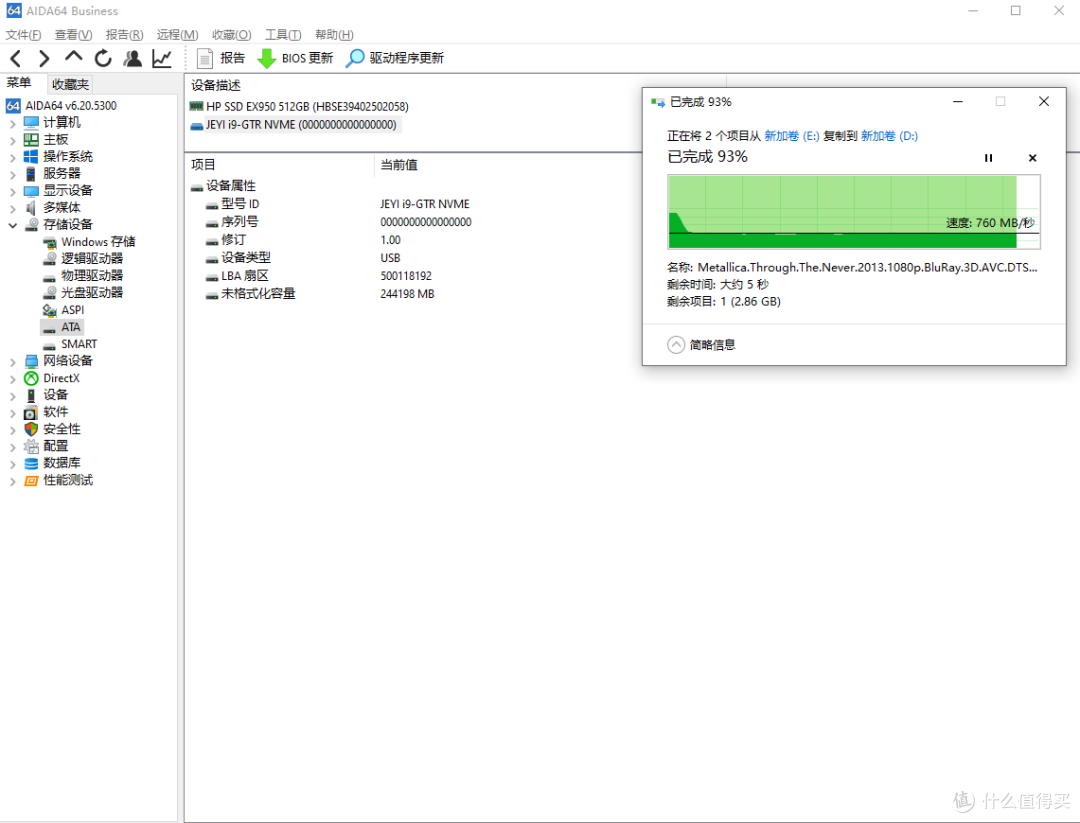
Task: Open the 报告(R) menu
Action: [x=125, y=34]
